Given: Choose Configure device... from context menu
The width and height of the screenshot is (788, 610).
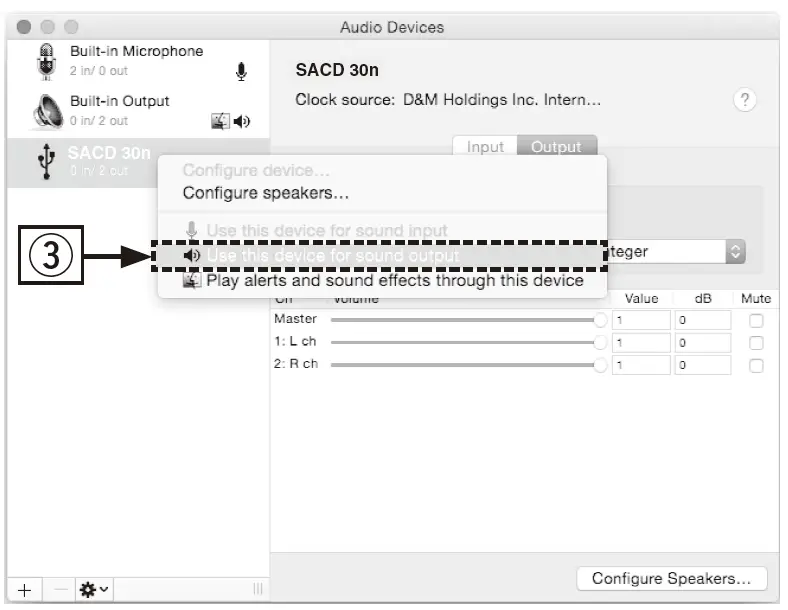Looking at the screenshot, I should [x=256, y=170].
